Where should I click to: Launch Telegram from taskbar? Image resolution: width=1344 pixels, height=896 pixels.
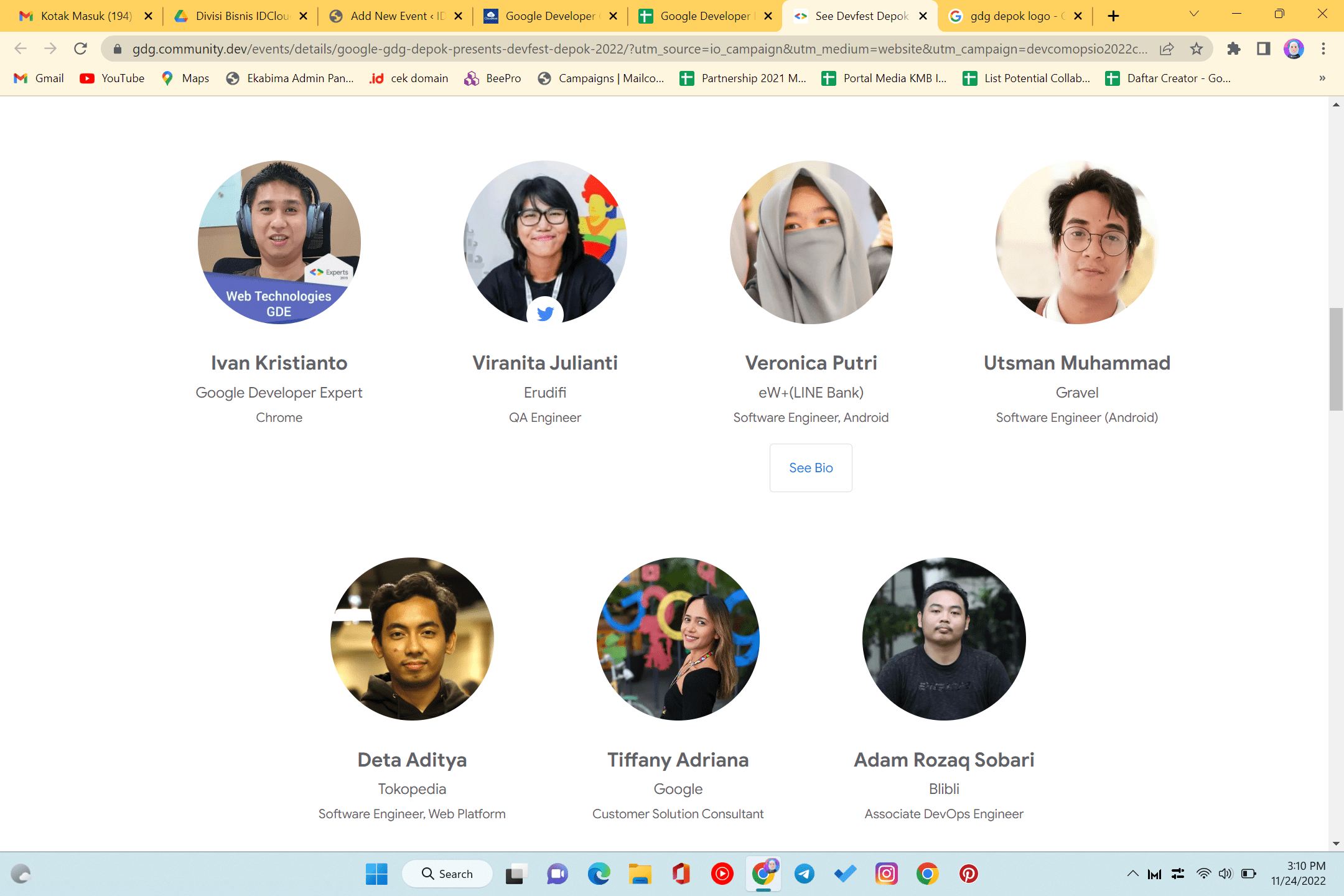click(805, 874)
